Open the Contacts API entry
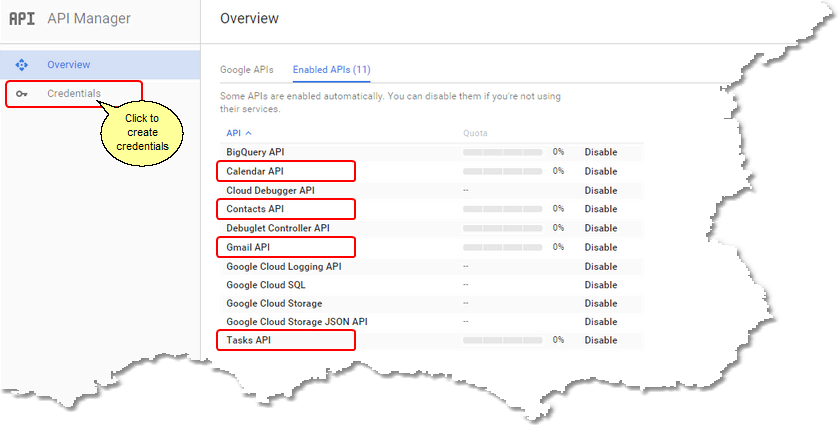Screen dimensions: 840x426 (x=255, y=209)
